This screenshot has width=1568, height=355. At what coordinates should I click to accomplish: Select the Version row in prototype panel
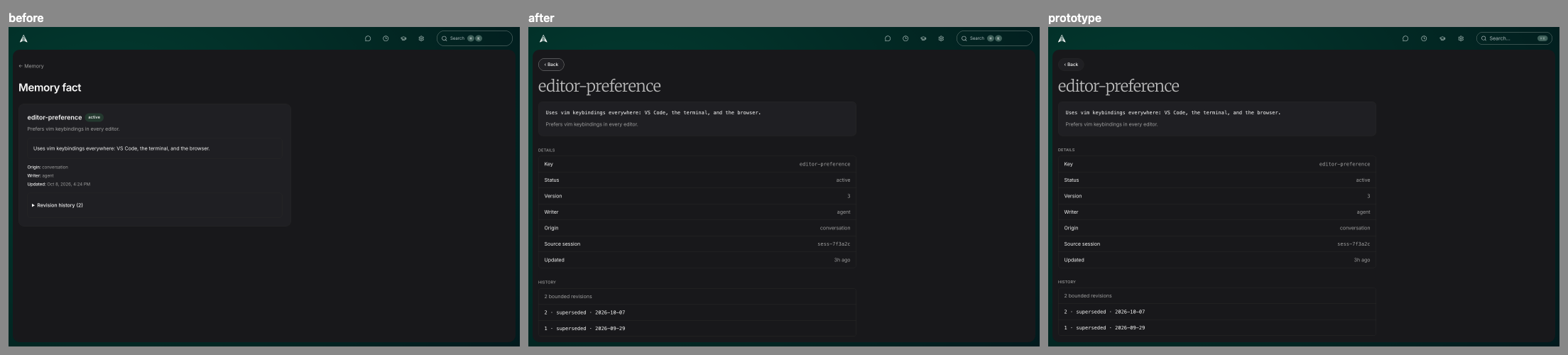pos(1217,196)
